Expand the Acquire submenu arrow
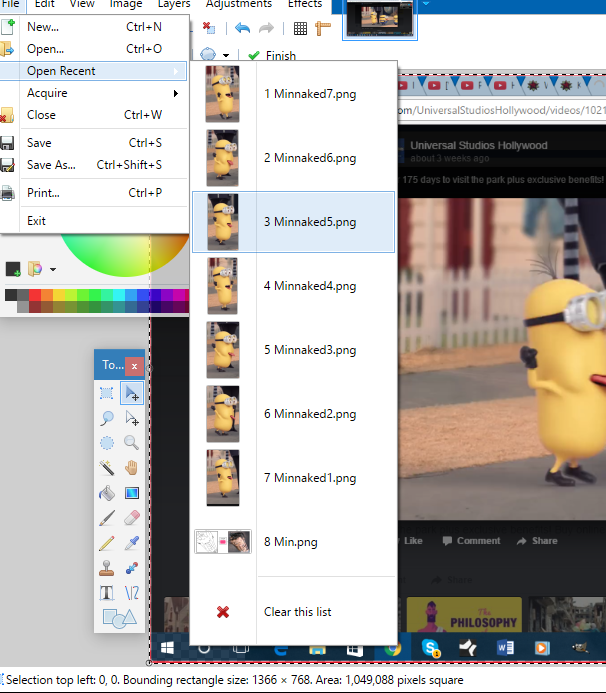Viewport: 606px width, 693px height. click(176, 93)
